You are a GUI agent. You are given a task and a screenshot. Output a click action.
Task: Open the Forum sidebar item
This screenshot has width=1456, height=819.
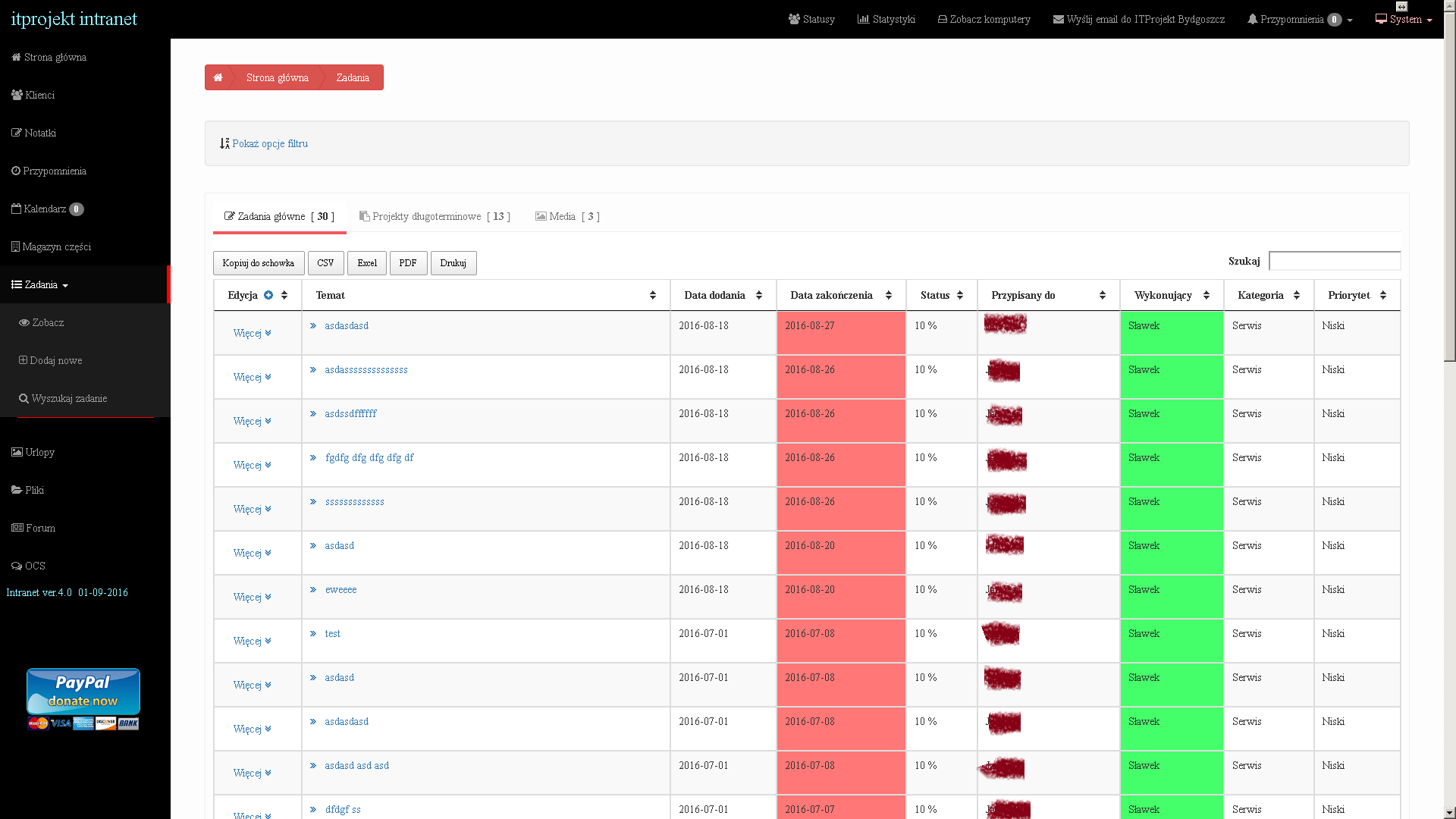click(40, 528)
